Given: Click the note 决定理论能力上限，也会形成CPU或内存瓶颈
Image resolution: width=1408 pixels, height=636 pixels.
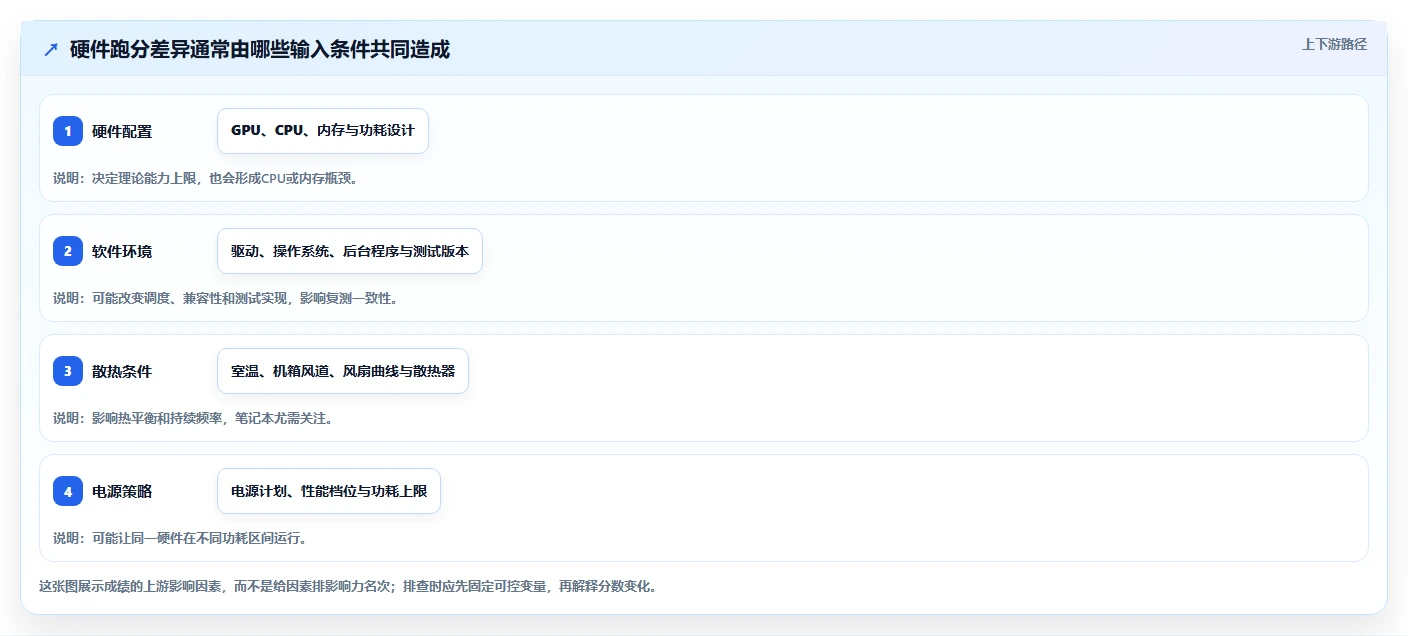Looking at the screenshot, I should [225, 178].
